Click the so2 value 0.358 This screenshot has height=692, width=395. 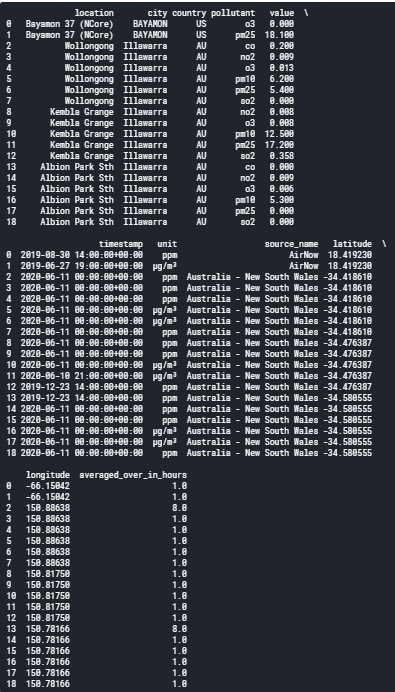tap(282, 156)
